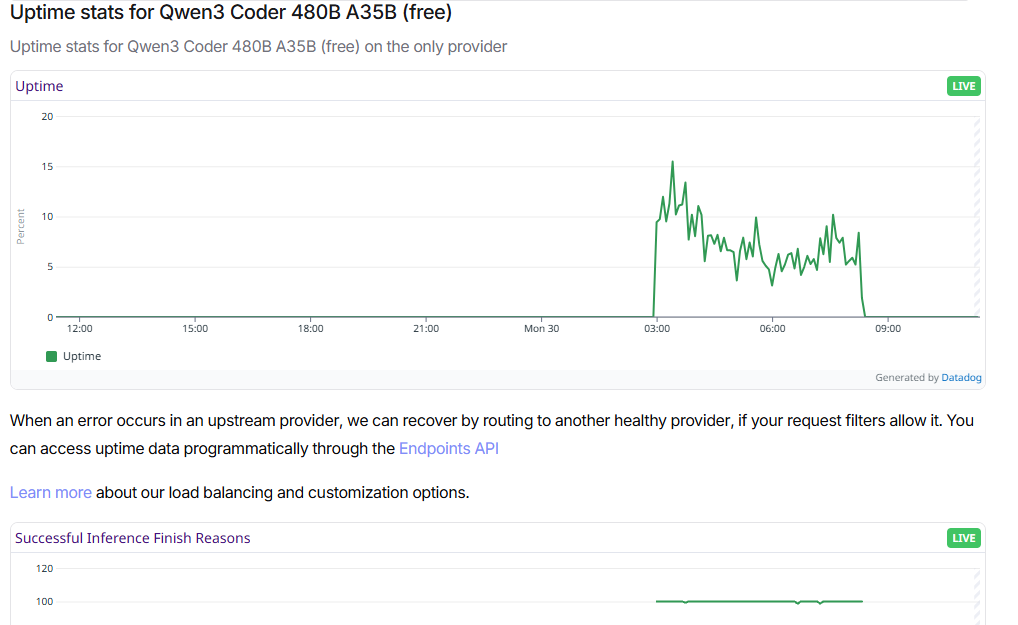Click the LIVE badge on Uptime chart
1018x625 pixels.
963,86
